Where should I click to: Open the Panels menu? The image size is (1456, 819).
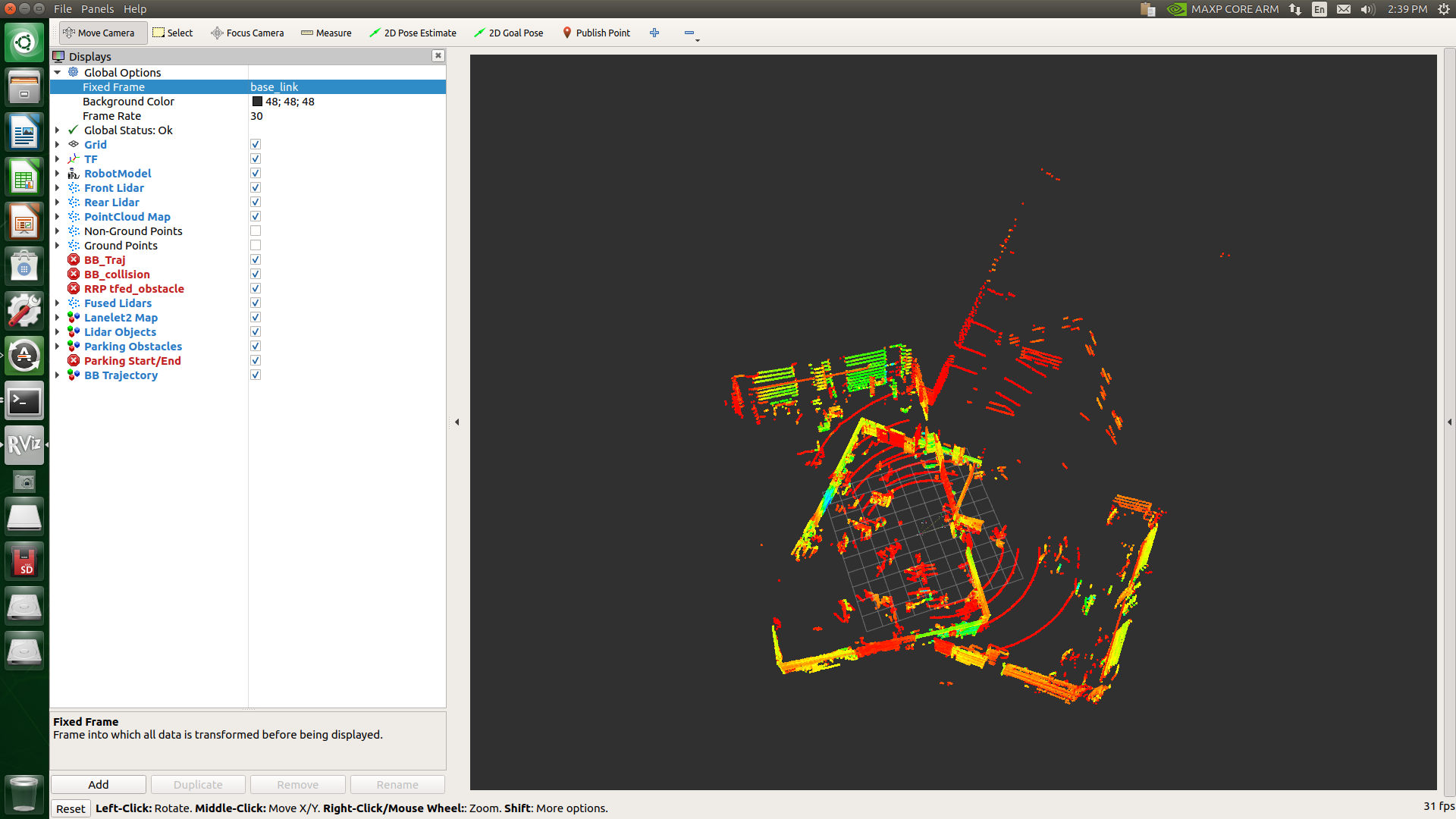tap(98, 9)
